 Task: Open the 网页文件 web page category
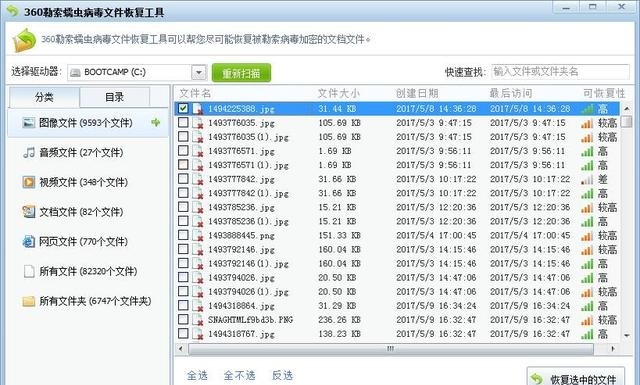(29, 241)
